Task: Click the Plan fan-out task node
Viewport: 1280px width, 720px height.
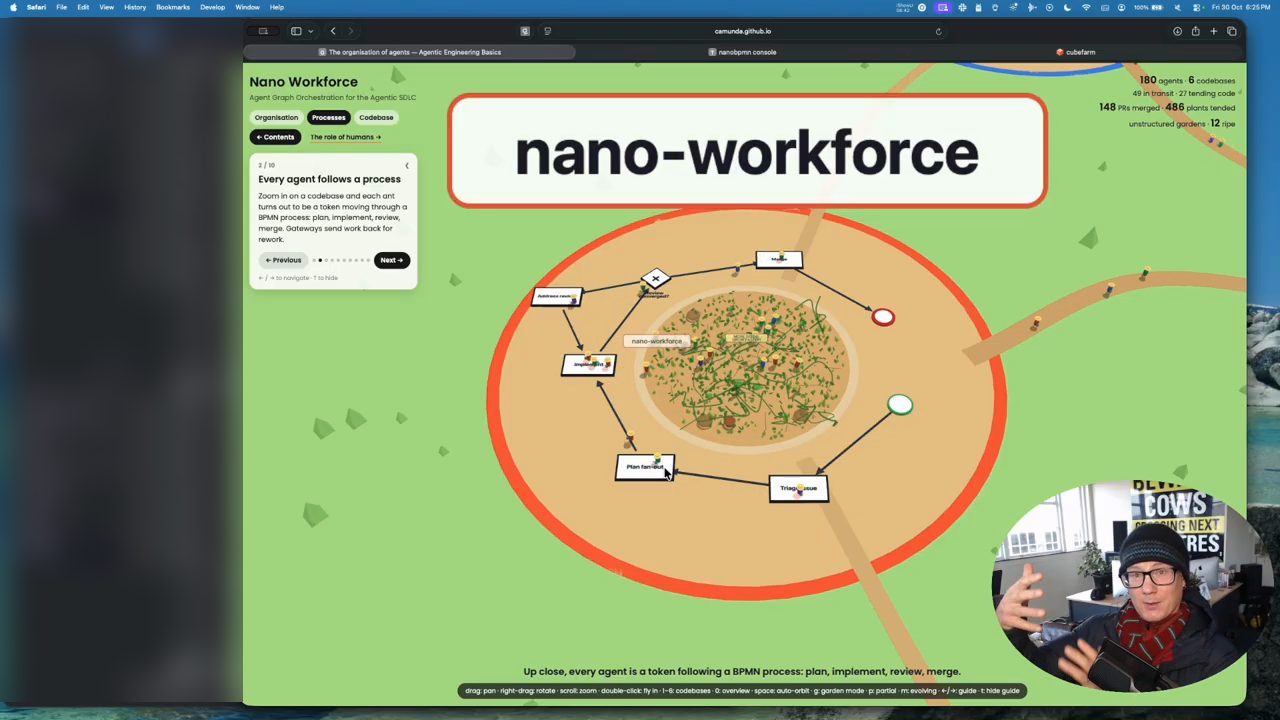Action: [645, 467]
